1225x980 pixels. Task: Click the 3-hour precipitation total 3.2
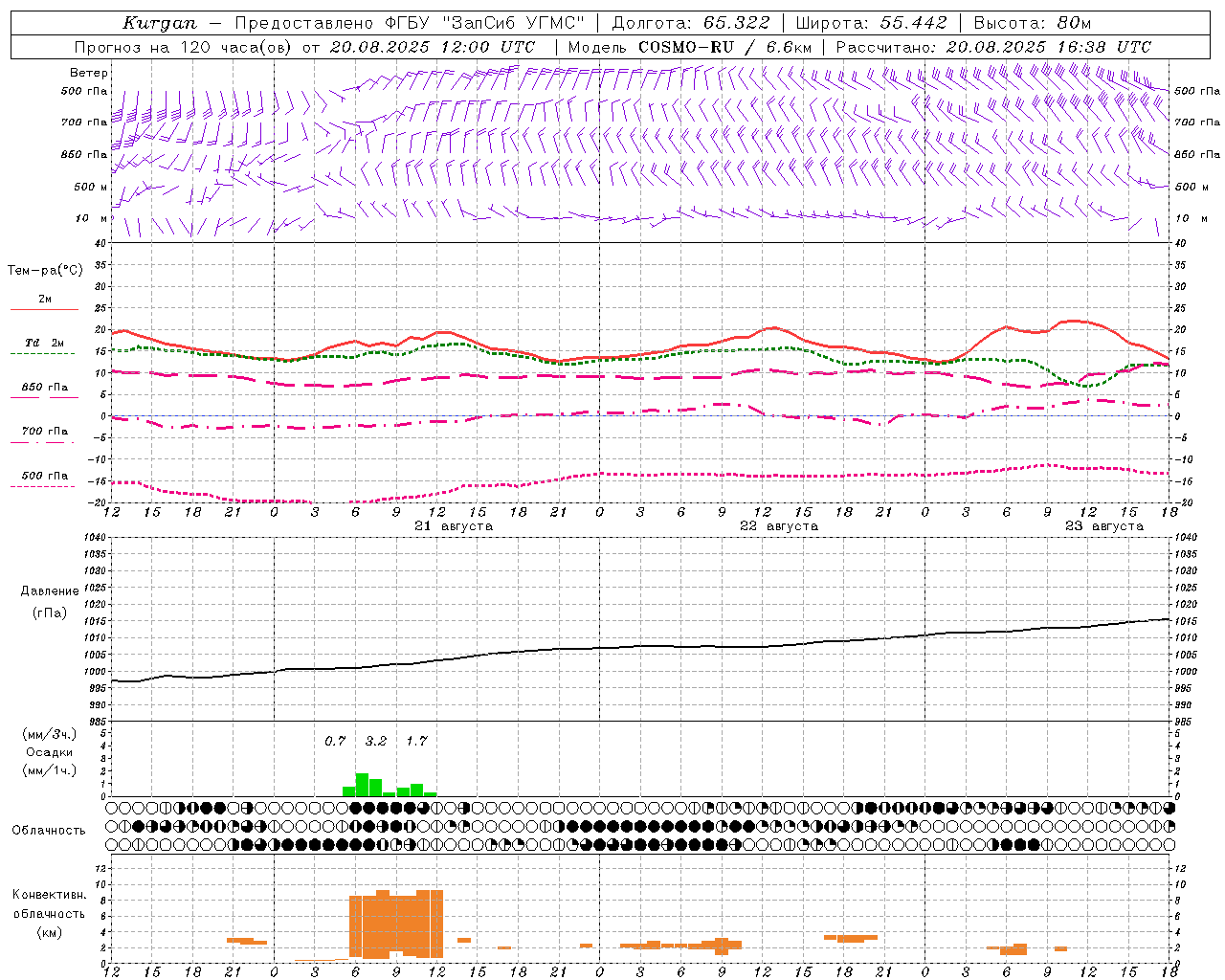376,742
